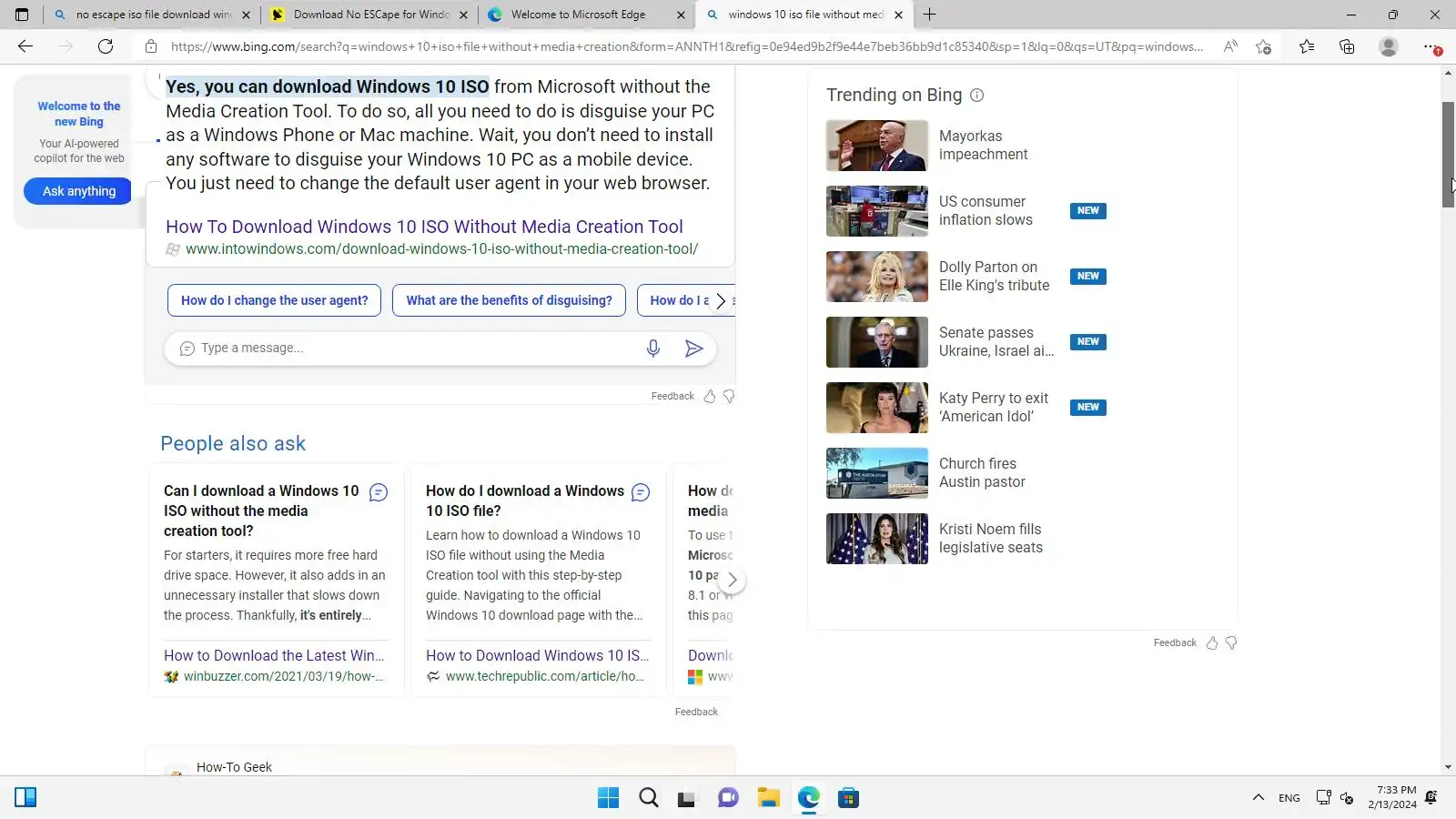Open chat for 'How do I download a Windows 10 ISO file' question

pyautogui.click(x=641, y=492)
